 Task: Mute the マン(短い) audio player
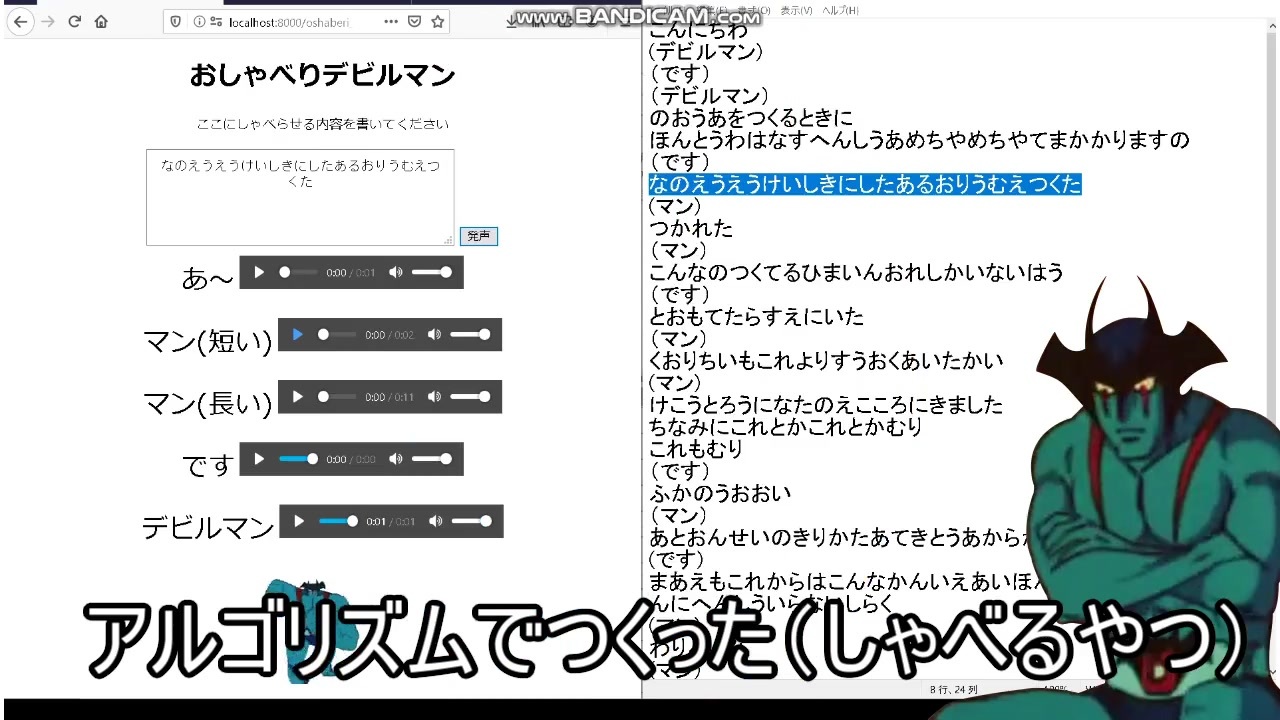433,334
